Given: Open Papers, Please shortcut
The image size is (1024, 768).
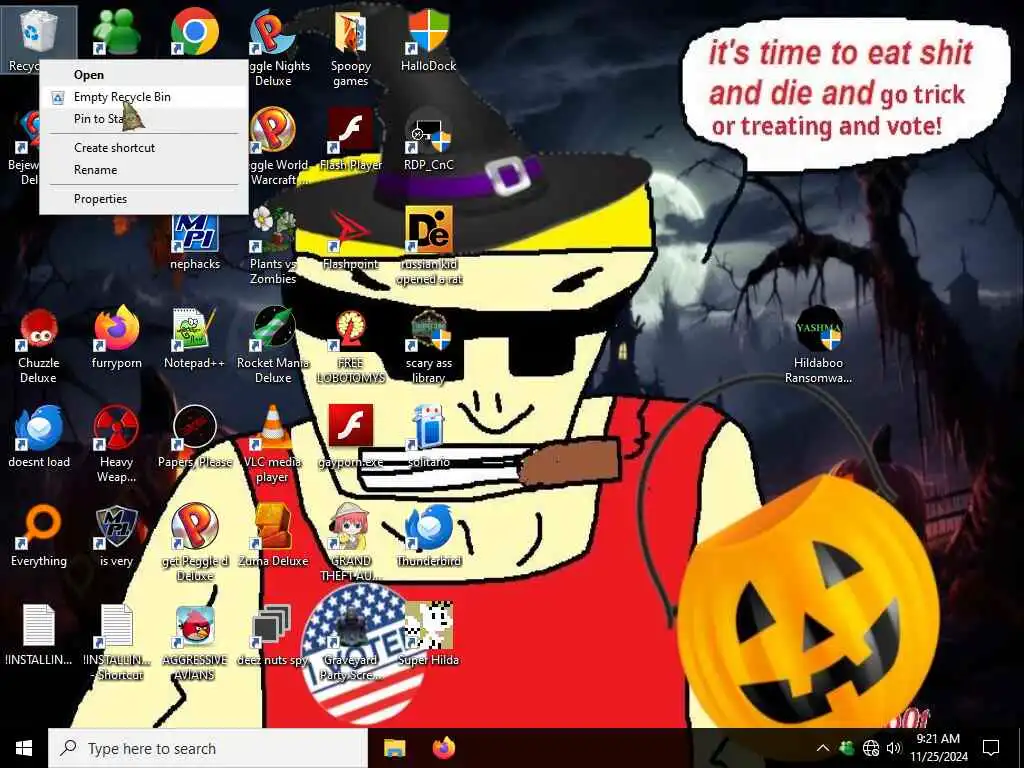Looking at the screenshot, I should point(195,436).
